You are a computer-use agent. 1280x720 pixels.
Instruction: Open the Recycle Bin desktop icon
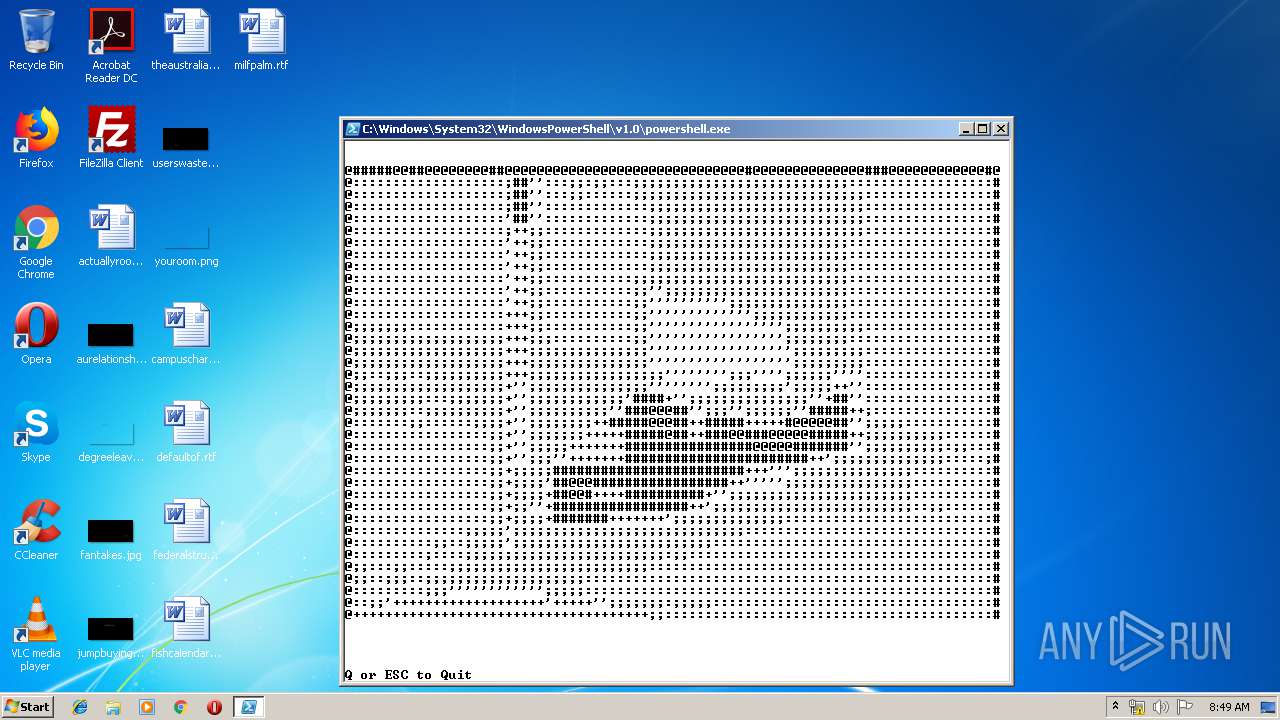tap(36, 40)
